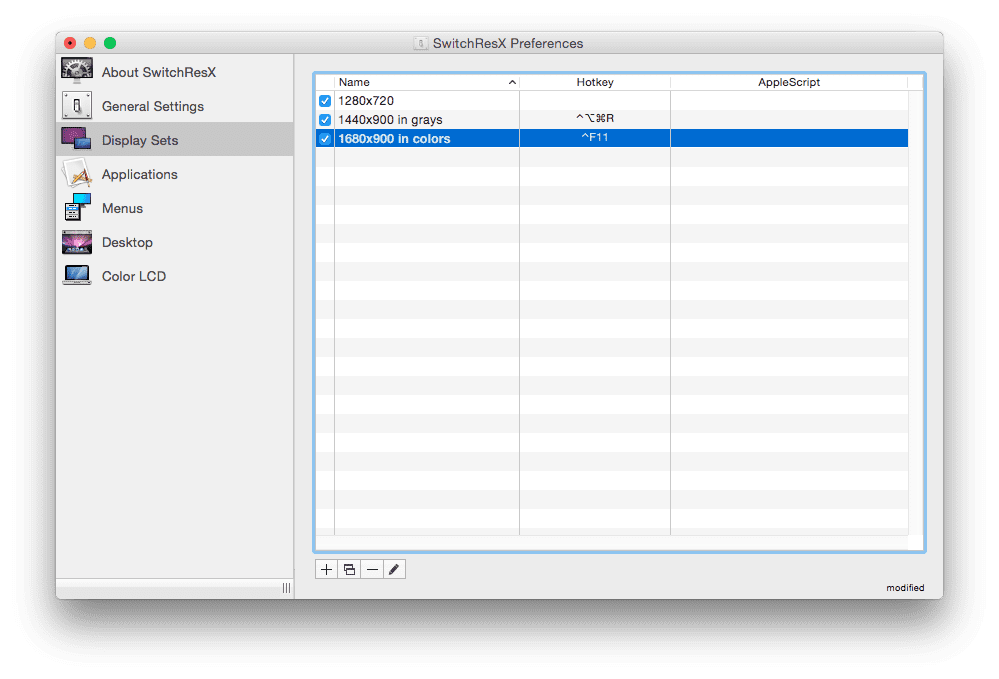This screenshot has width=999, height=679.
Task: Select the 1280x720 row
Action: pos(612,101)
